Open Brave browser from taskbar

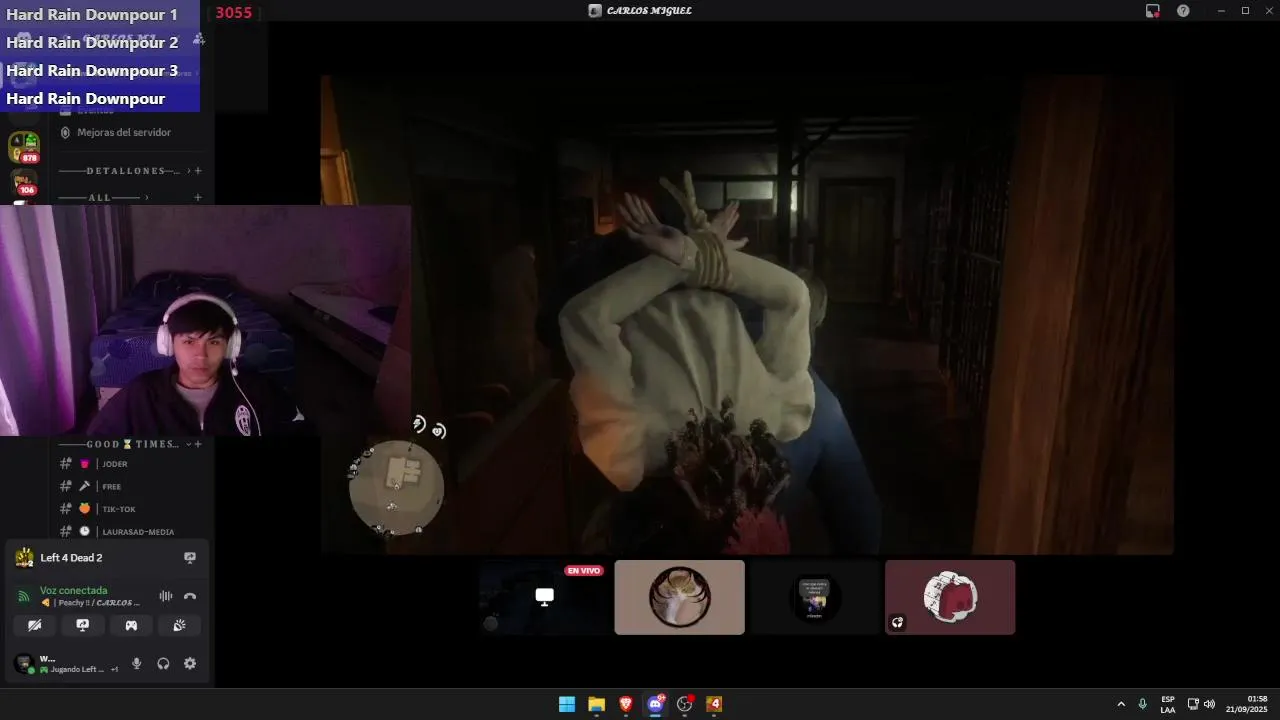tap(626, 704)
